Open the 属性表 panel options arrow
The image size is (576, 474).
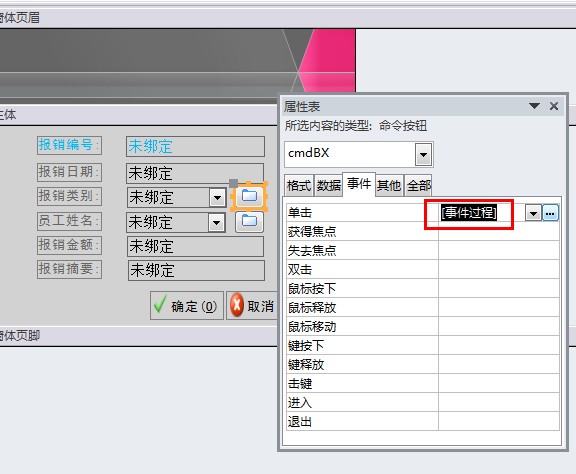click(x=534, y=106)
